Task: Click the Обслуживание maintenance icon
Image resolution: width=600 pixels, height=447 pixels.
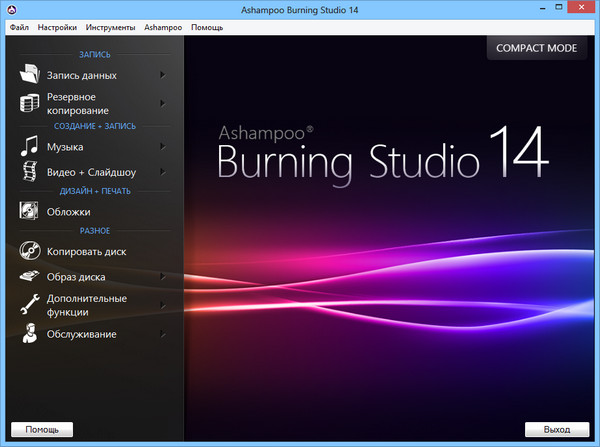Action: pos(29,334)
